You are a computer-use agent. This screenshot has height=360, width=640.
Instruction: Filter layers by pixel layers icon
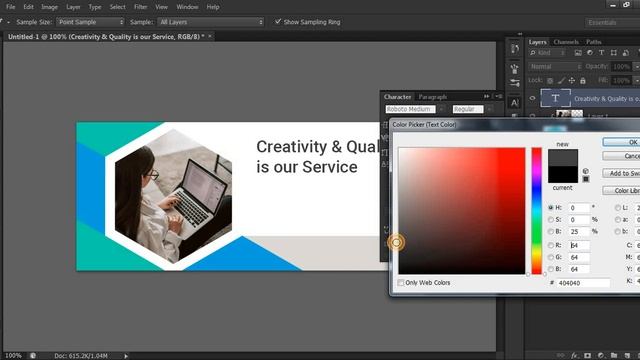578,53
